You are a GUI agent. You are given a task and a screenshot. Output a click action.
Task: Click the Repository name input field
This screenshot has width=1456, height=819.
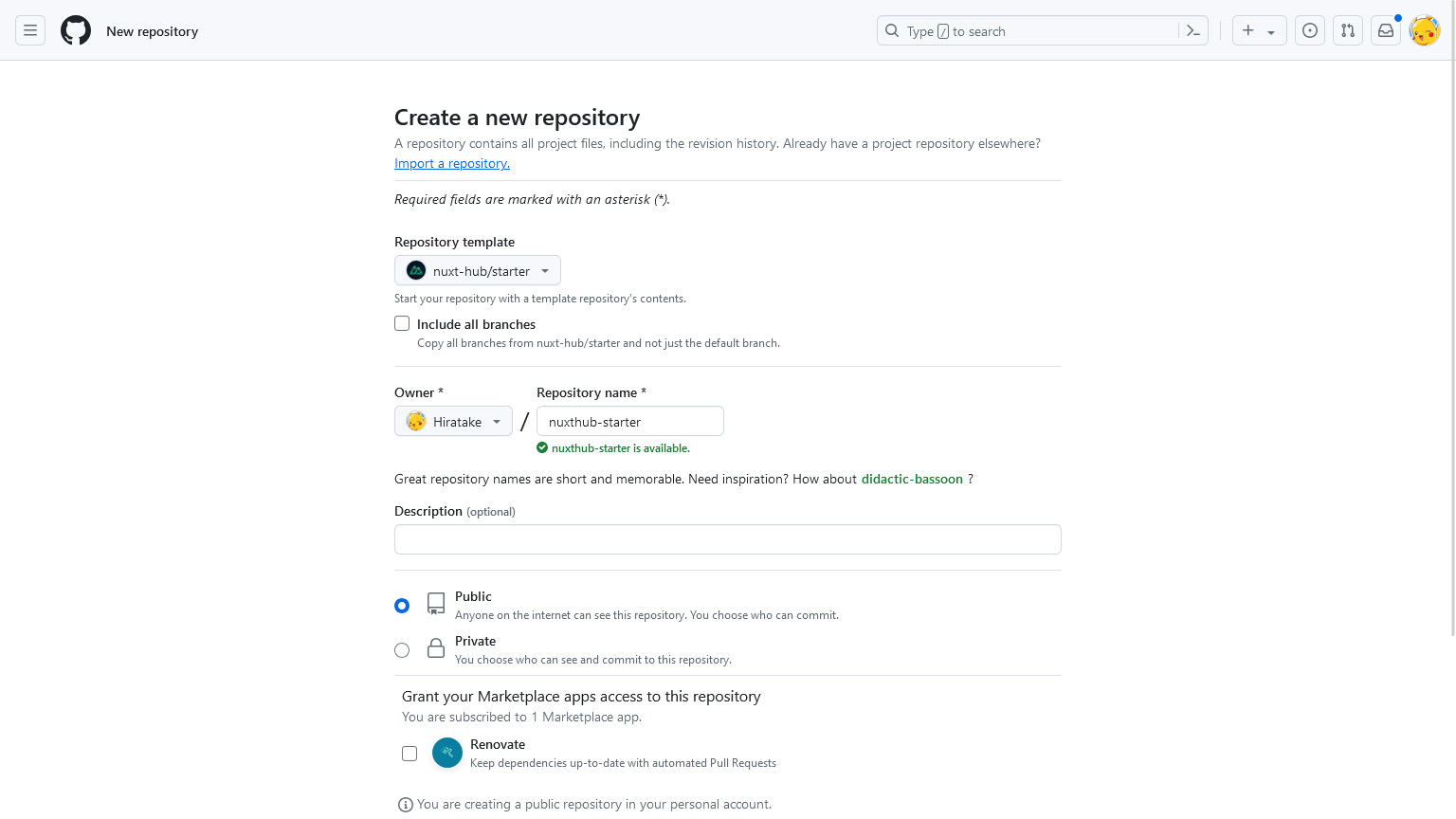(x=630, y=421)
